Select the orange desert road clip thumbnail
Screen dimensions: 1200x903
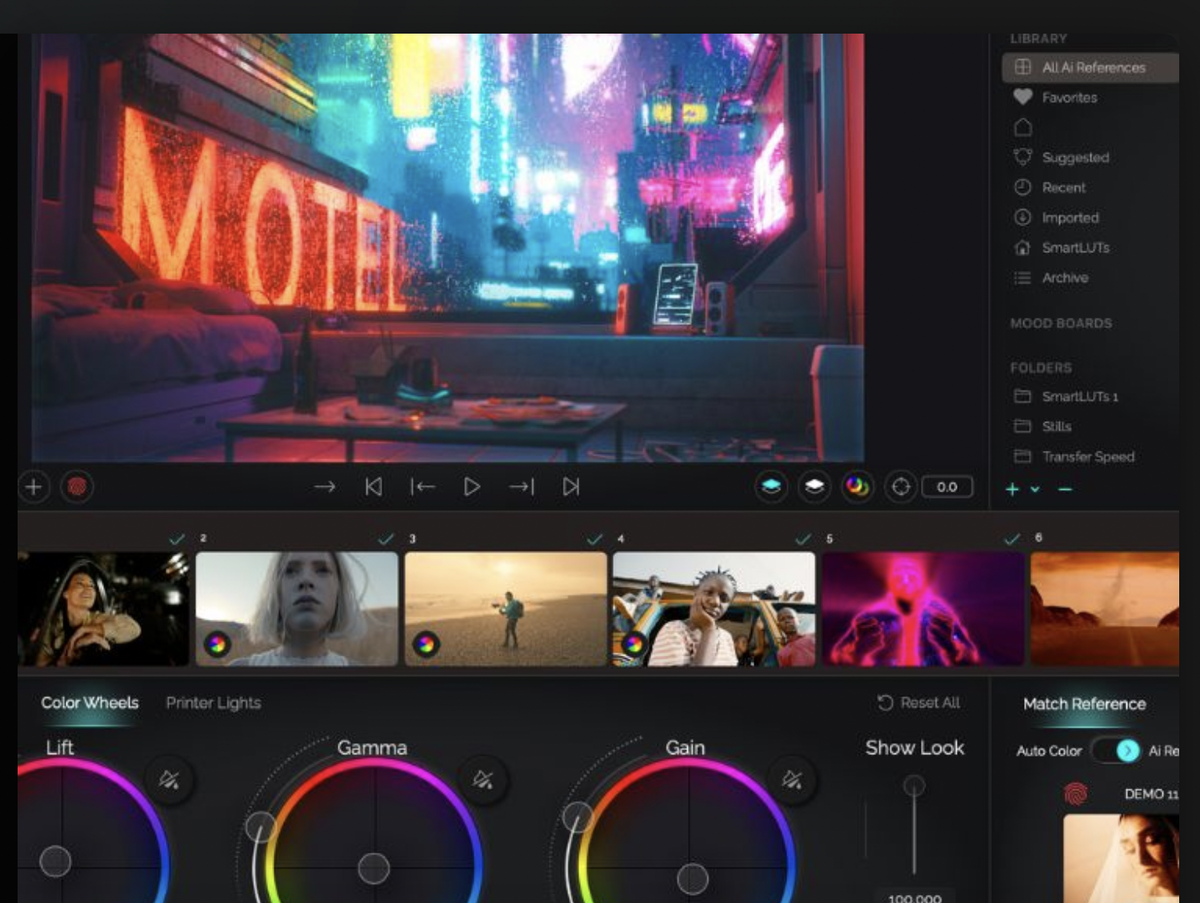click(1105, 609)
